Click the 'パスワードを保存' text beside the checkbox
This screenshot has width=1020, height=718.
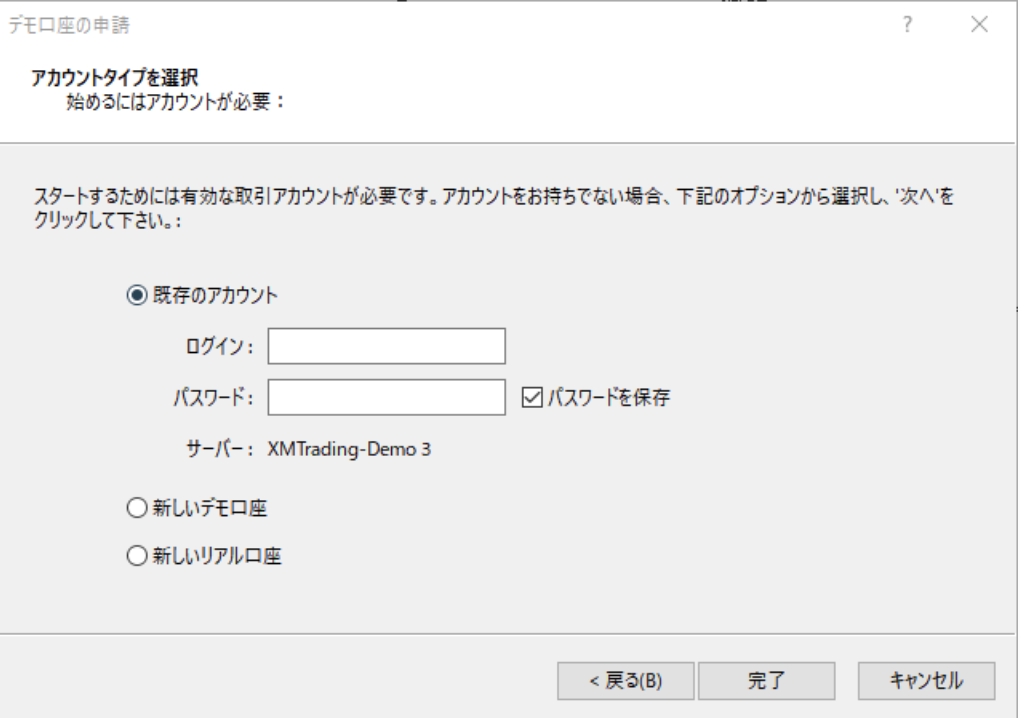coord(608,398)
